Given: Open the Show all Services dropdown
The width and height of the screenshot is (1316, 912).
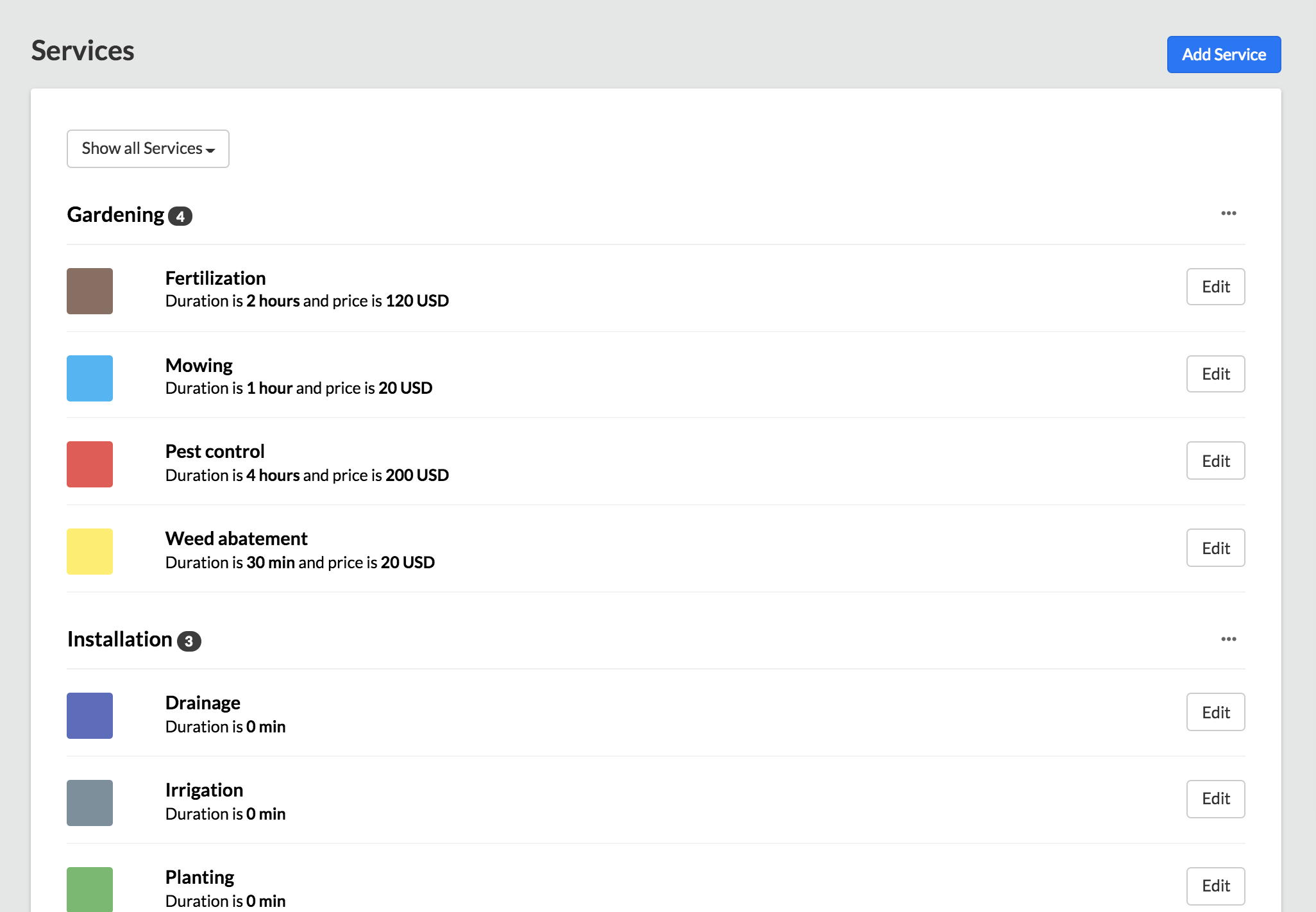Looking at the screenshot, I should (x=147, y=148).
